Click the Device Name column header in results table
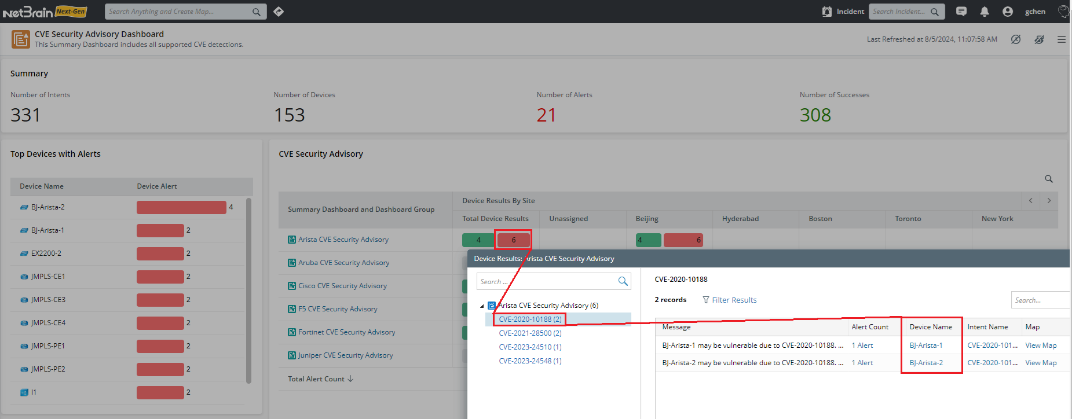This screenshot has width=1072, height=419. [930, 327]
